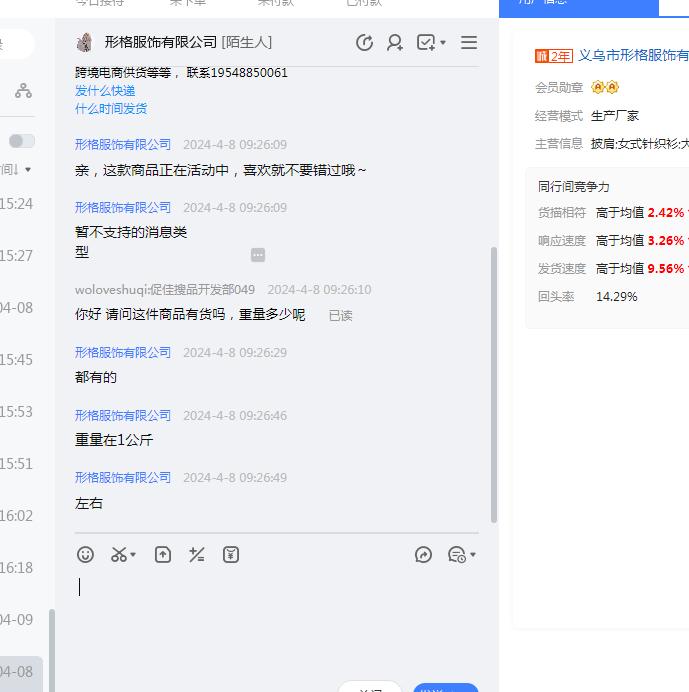Click the file upload icon
Image resolution: width=689 pixels, height=692 pixels.
[162, 554]
